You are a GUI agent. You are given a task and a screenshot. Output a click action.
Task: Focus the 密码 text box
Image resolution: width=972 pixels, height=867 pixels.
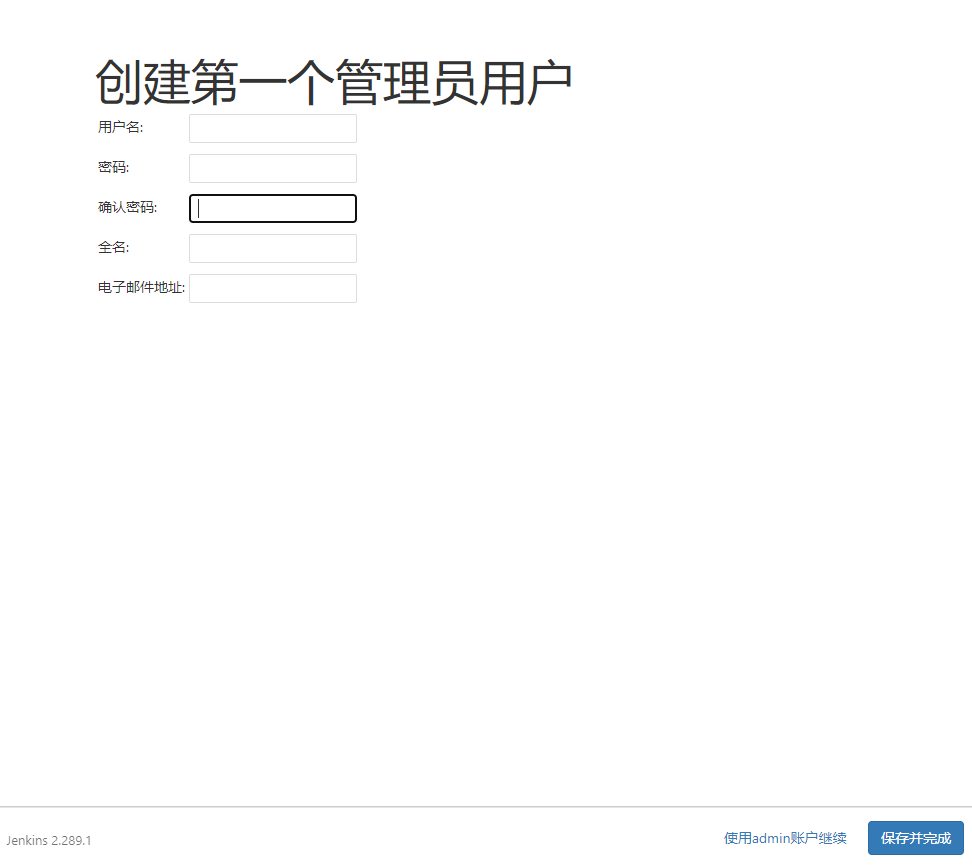point(272,168)
